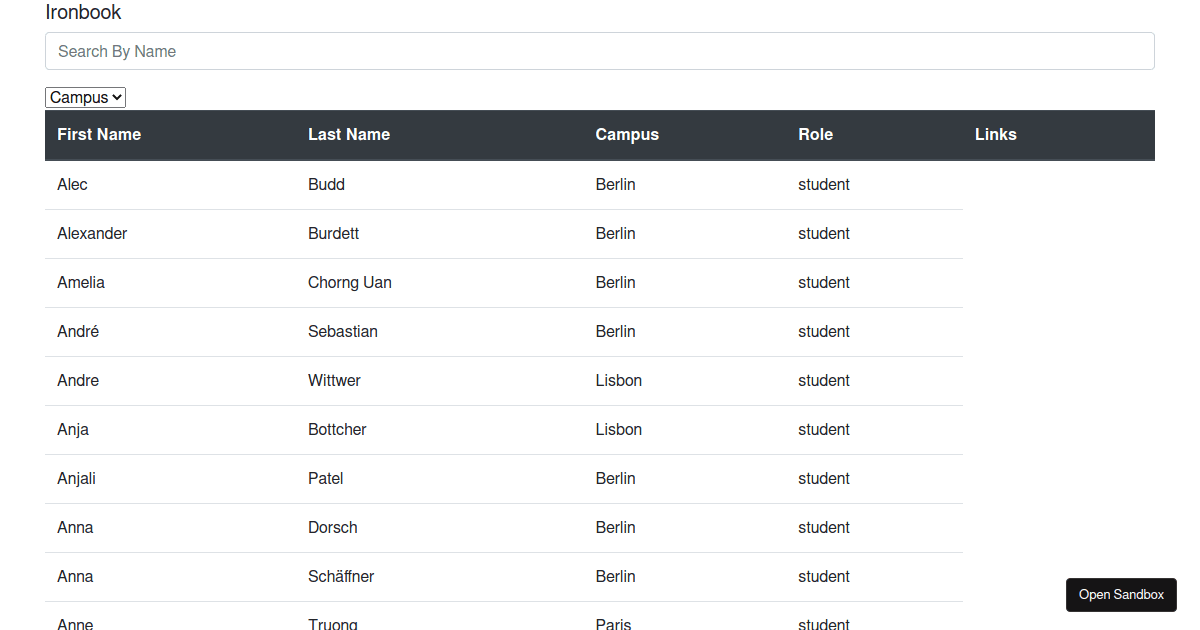Click the First Name column header
1200x630 pixels.
click(x=99, y=134)
